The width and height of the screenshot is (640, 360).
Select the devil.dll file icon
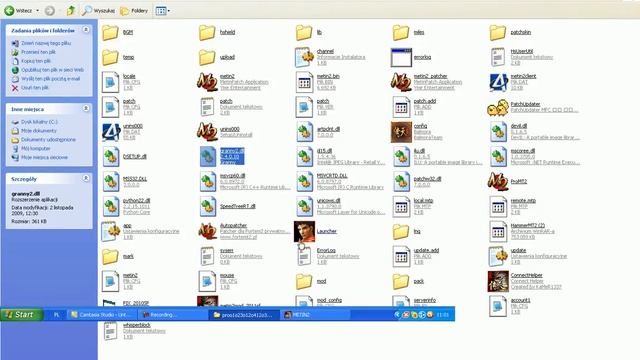click(x=498, y=132)
